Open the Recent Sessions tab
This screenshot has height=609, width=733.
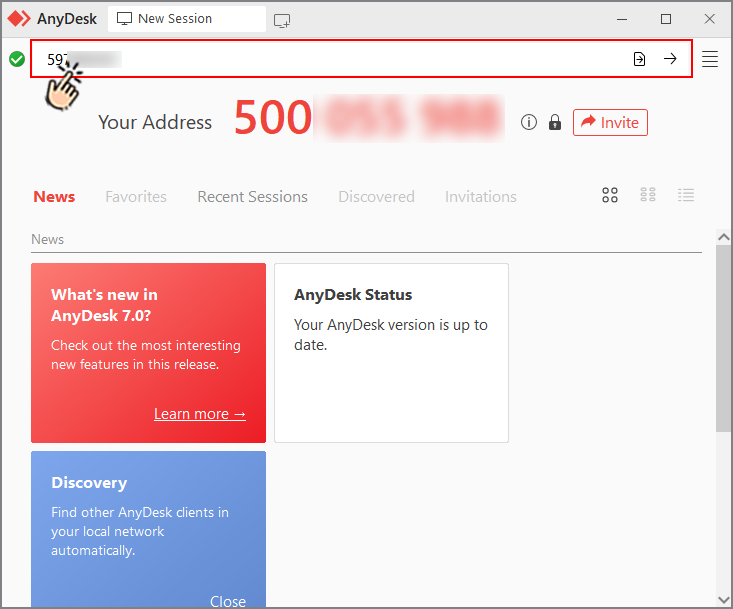(252, 197)
